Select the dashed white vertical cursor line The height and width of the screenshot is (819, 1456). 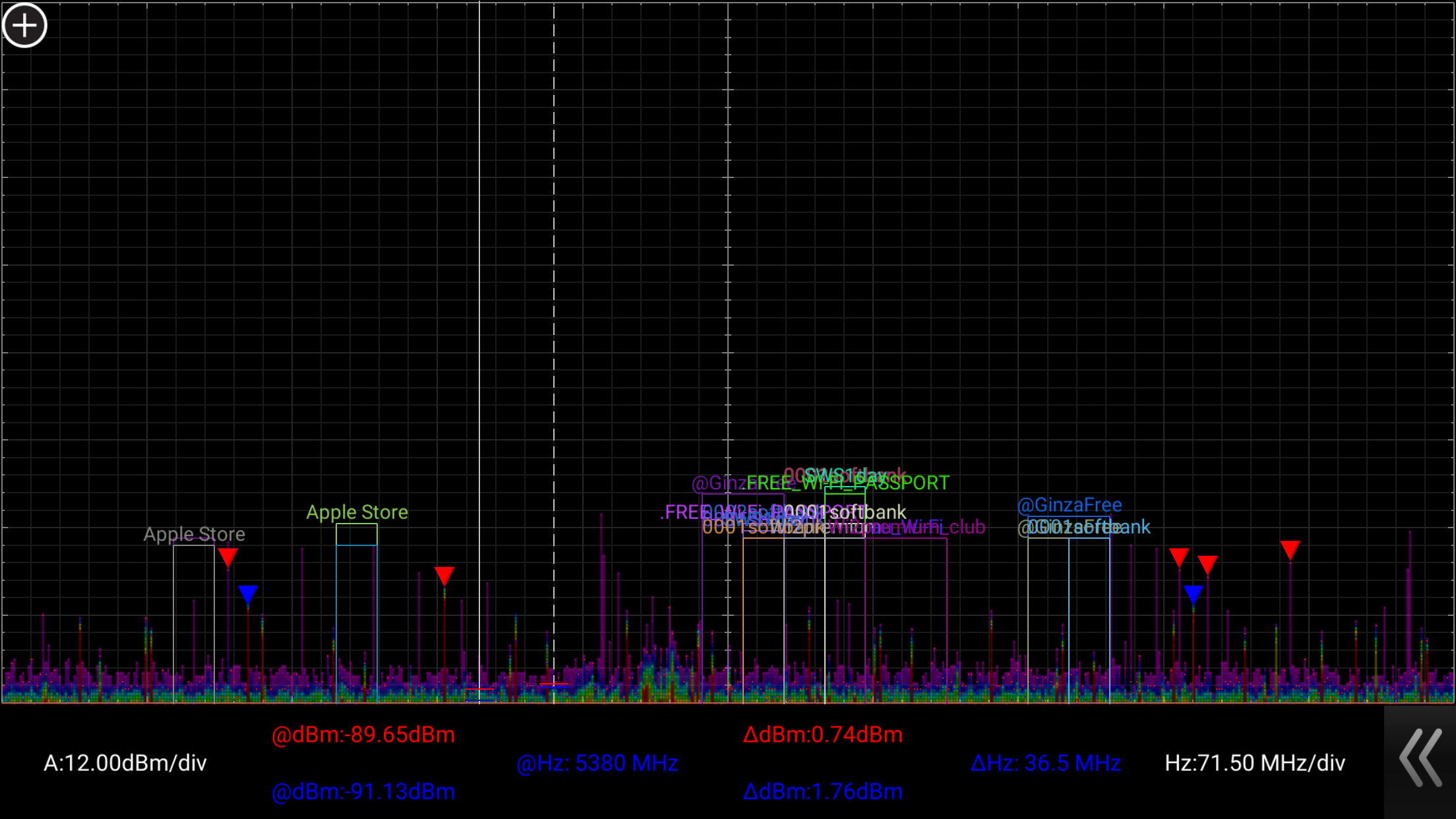(x=554, y=353)
